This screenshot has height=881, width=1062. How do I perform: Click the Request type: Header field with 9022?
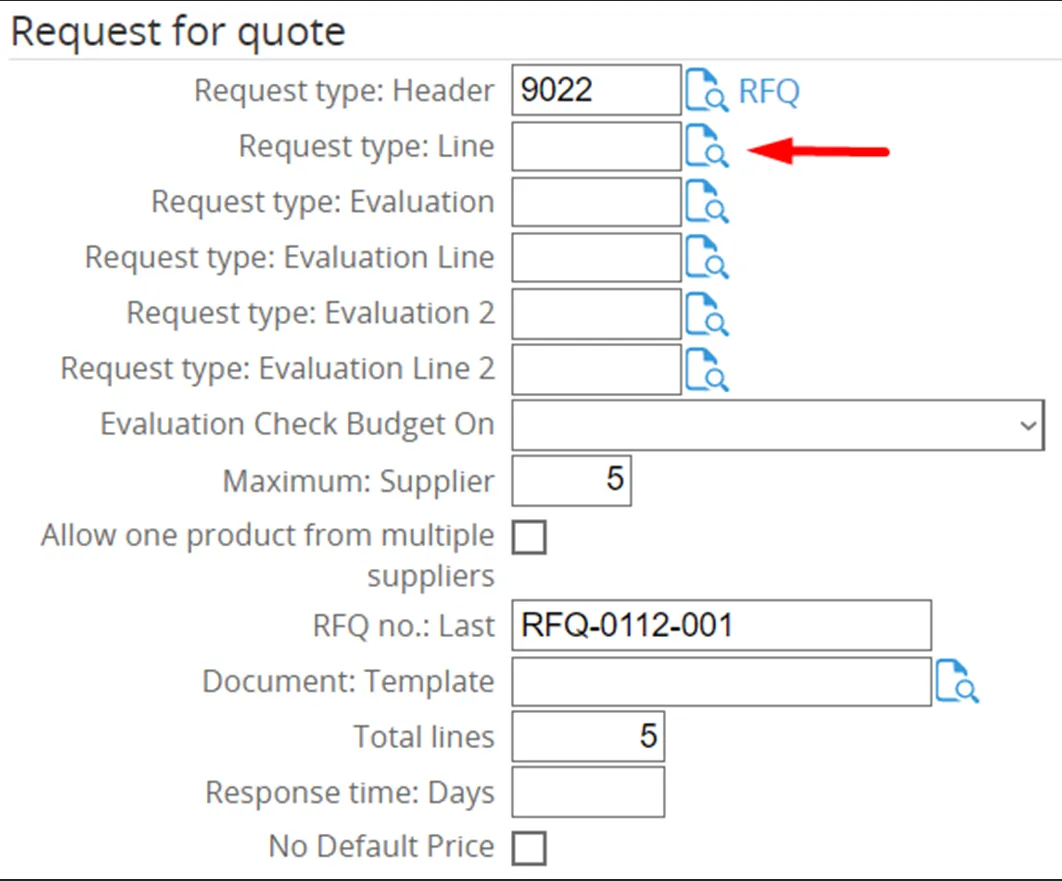click(596, 91)
